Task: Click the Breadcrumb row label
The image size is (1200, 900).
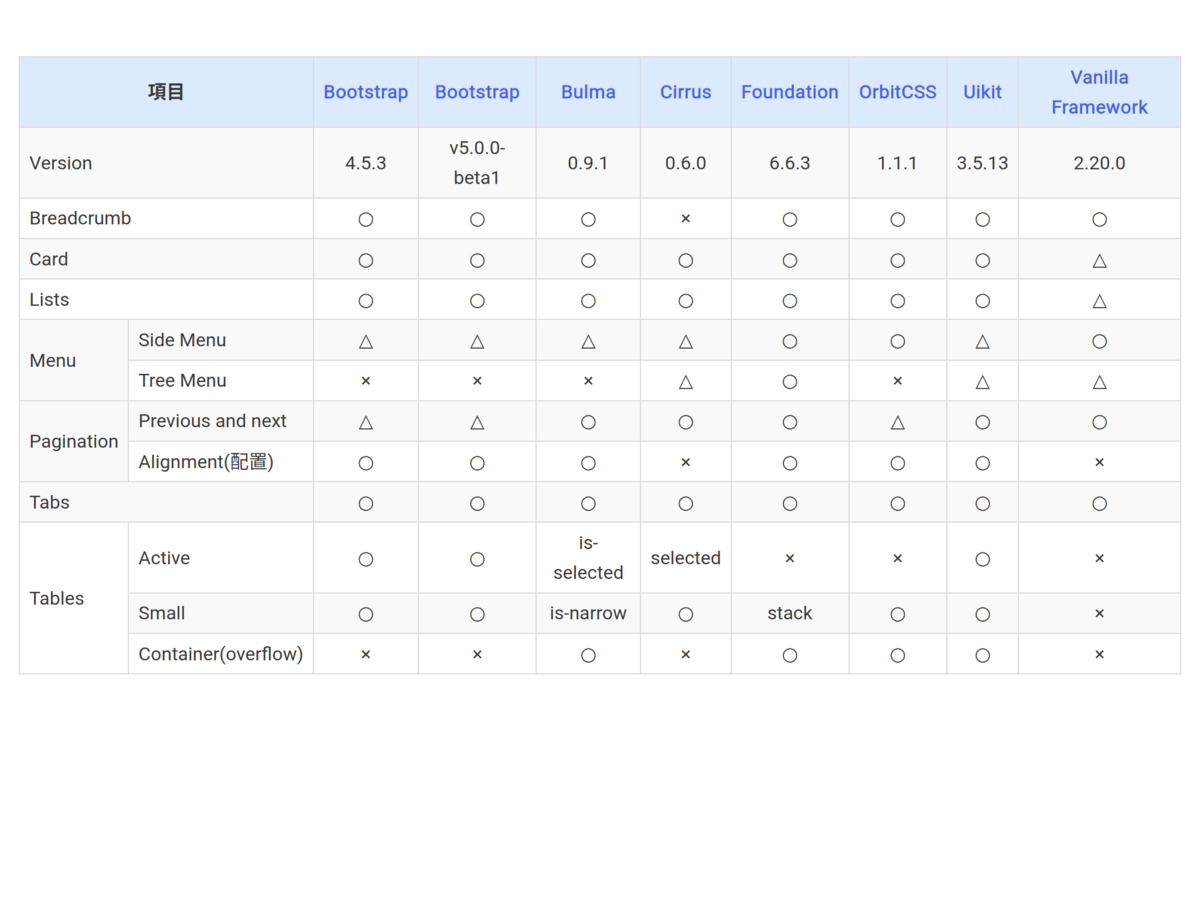Action: click(x=80, y=218)
